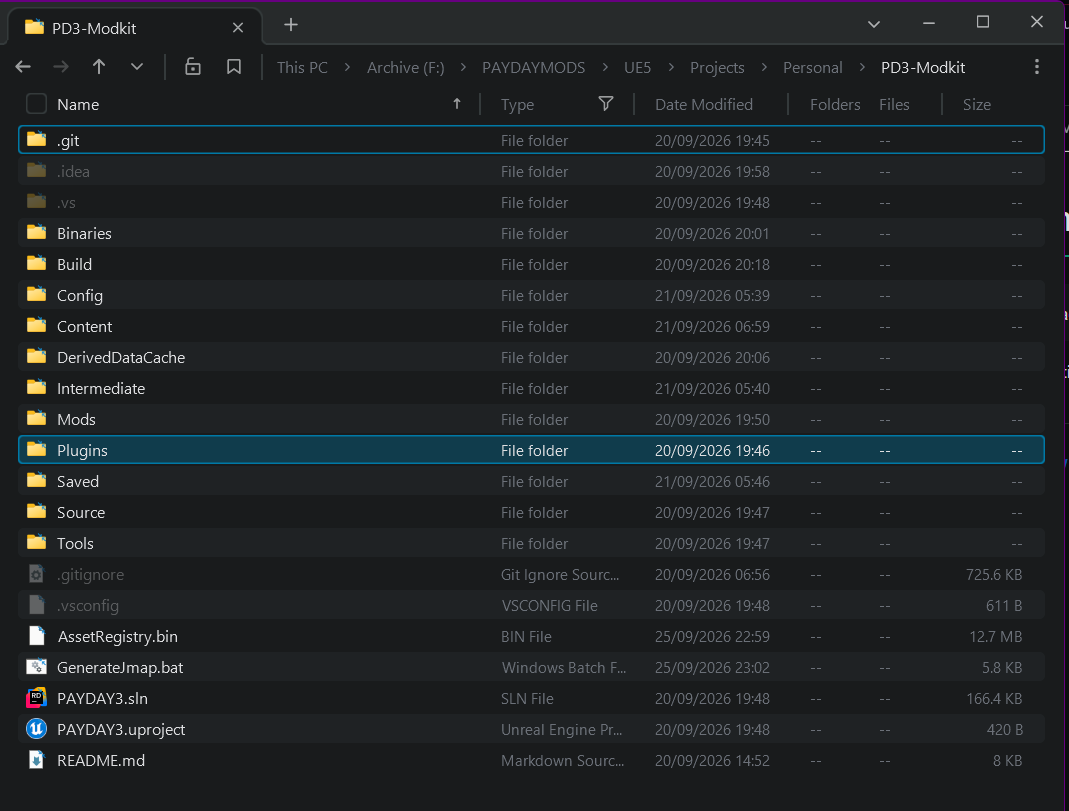This screenshot has height=811, width=1069.
Task: Go back using the back arrow
Action: pyautogui.click(x=23, y=67)
